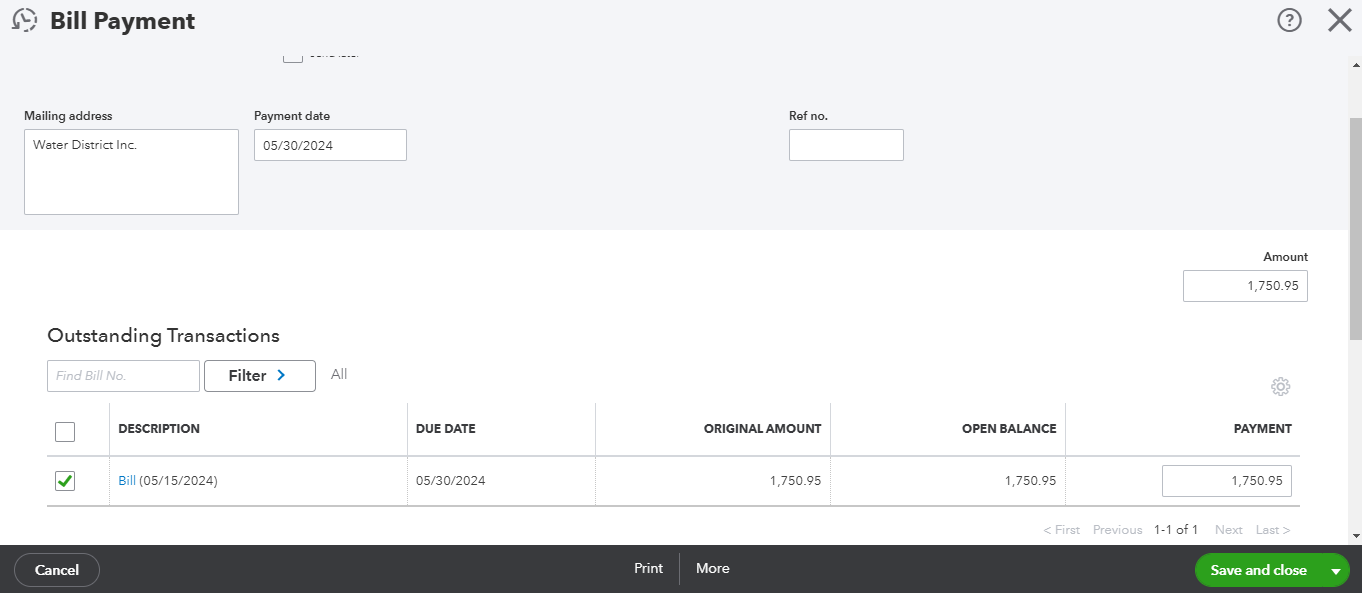Open the Bill link in the transactions table
The height and width of the screenshot is (593, 1362).
[127, 481]
